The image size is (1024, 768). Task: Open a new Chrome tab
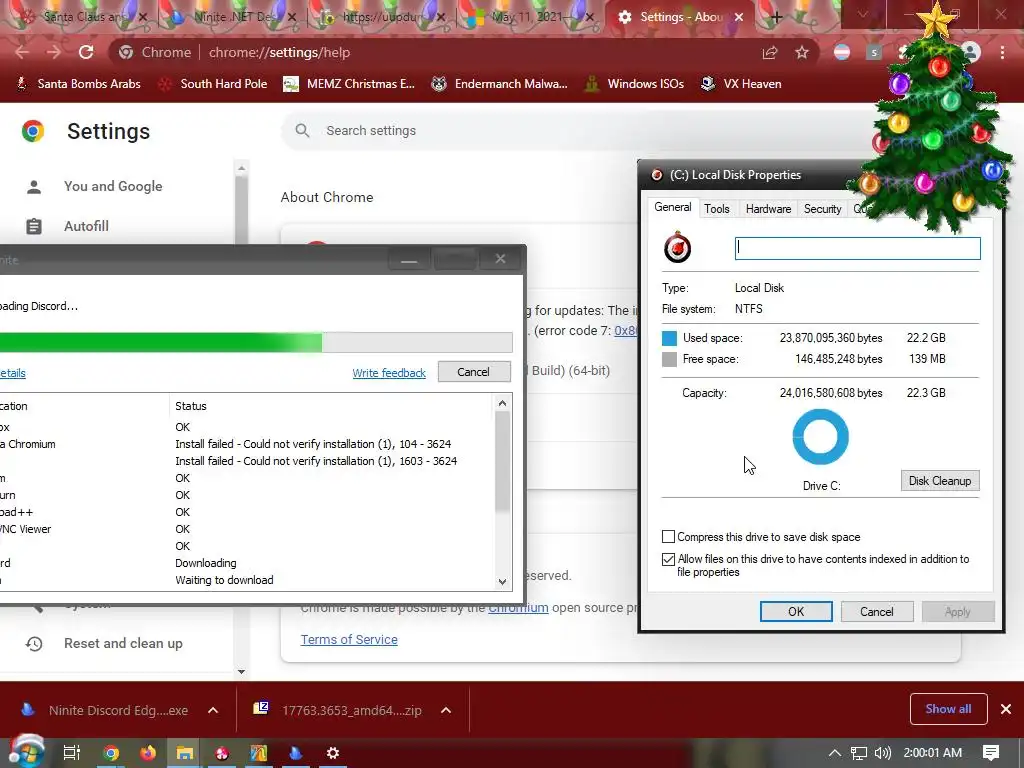pos(776,18)
